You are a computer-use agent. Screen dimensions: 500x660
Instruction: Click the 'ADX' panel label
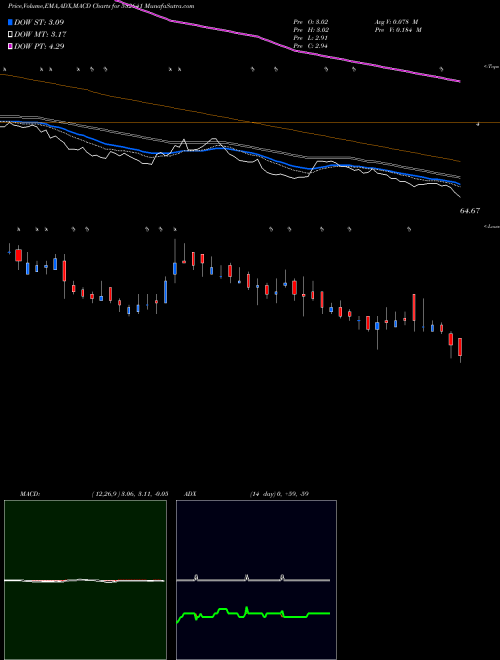(190, 494)
